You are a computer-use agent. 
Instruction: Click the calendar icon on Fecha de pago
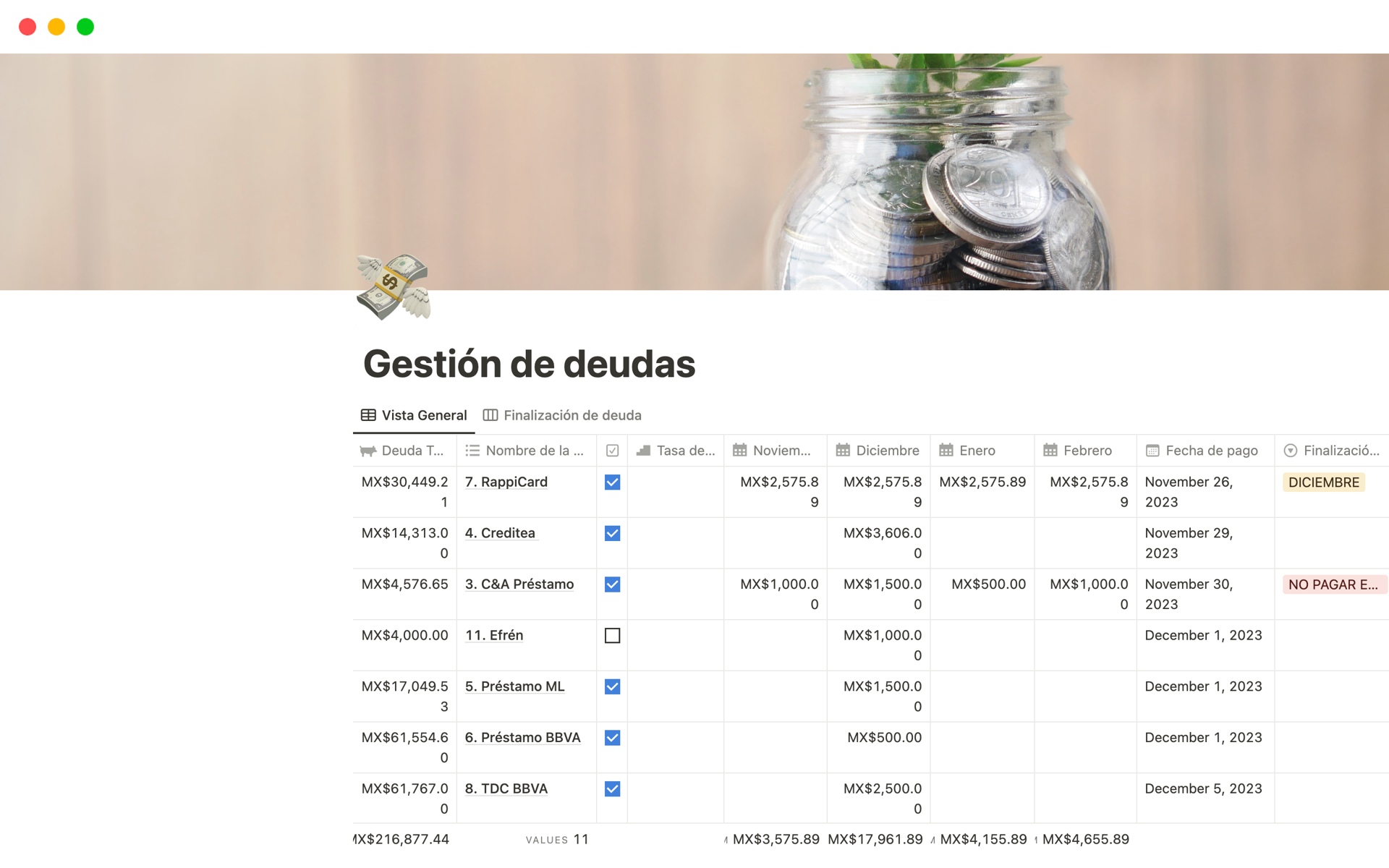[x=1152, y=450]
